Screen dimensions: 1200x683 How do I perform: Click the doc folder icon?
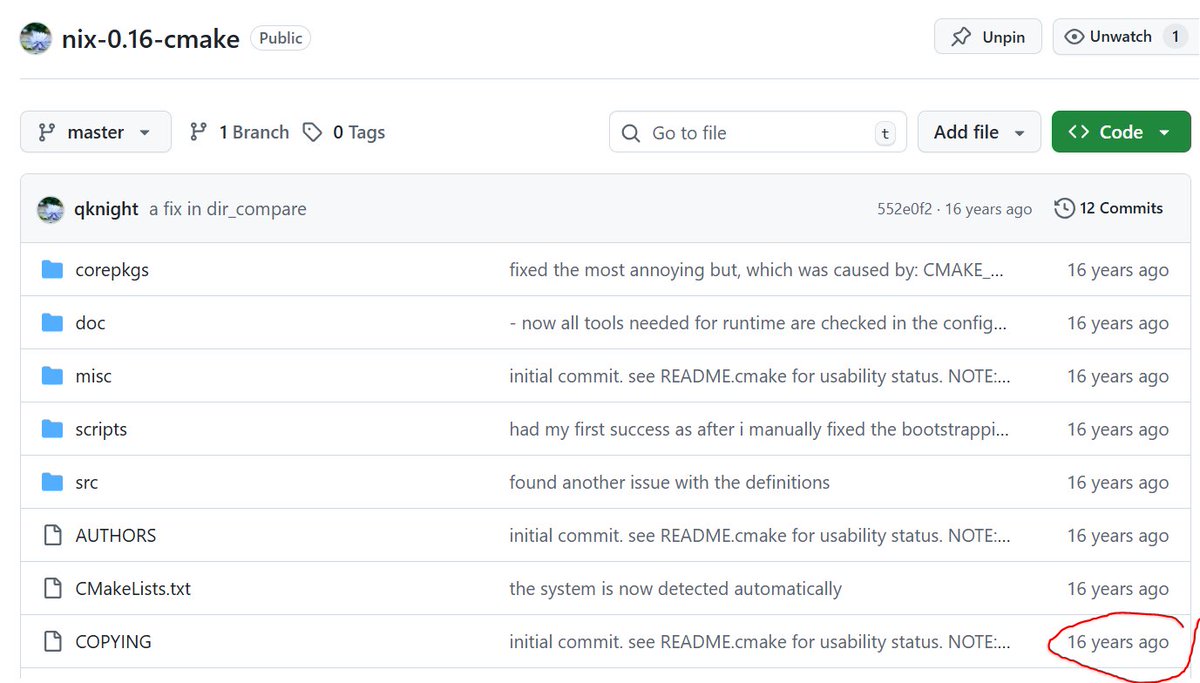(x=53, y=323)
